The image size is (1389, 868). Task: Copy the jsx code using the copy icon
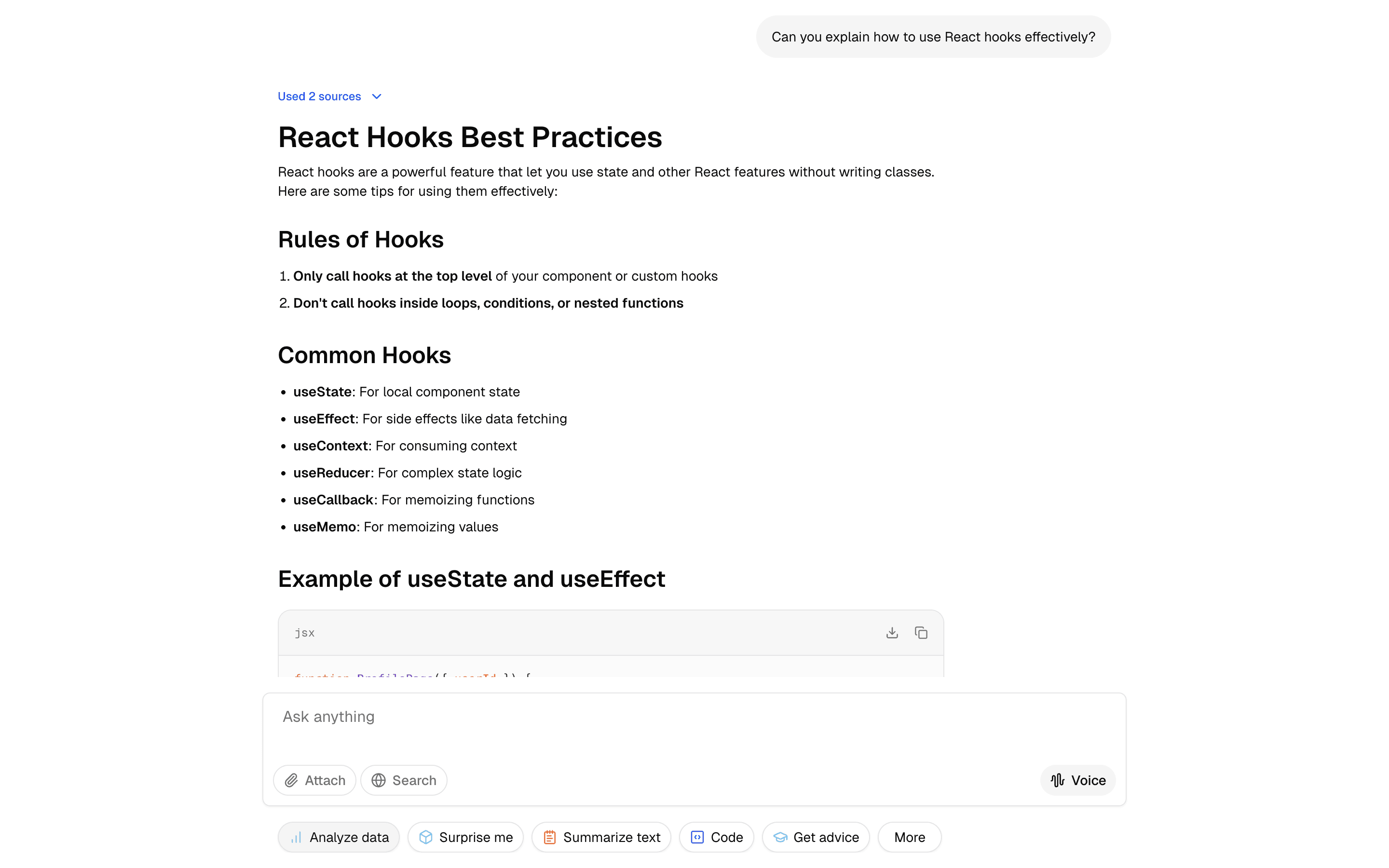[921, 632]
